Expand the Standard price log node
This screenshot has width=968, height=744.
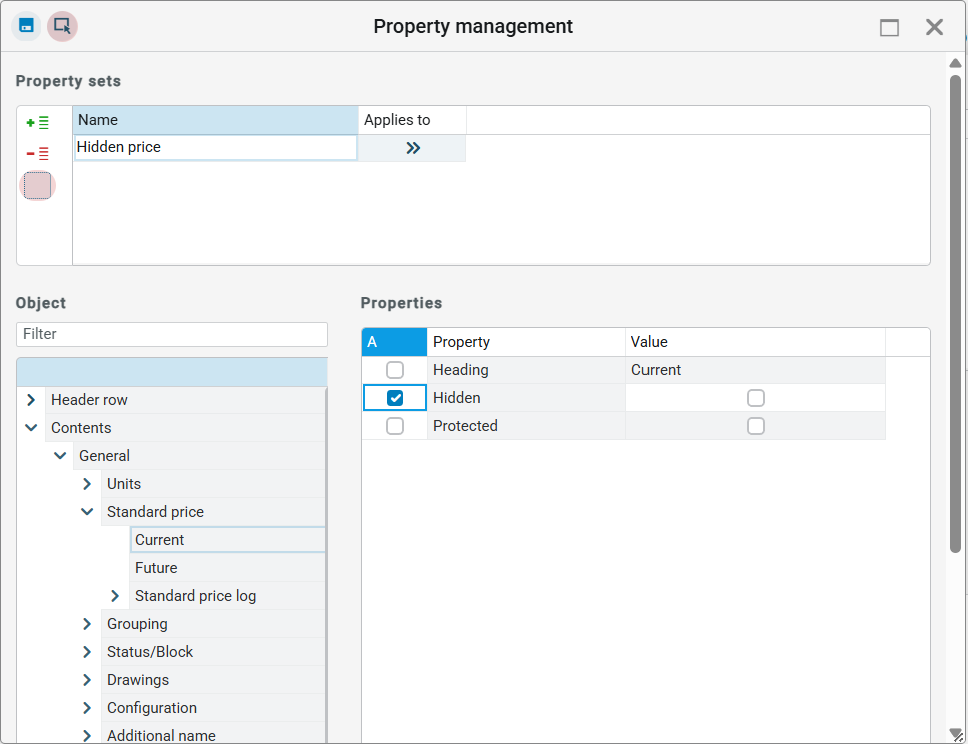tap(115, 596)
